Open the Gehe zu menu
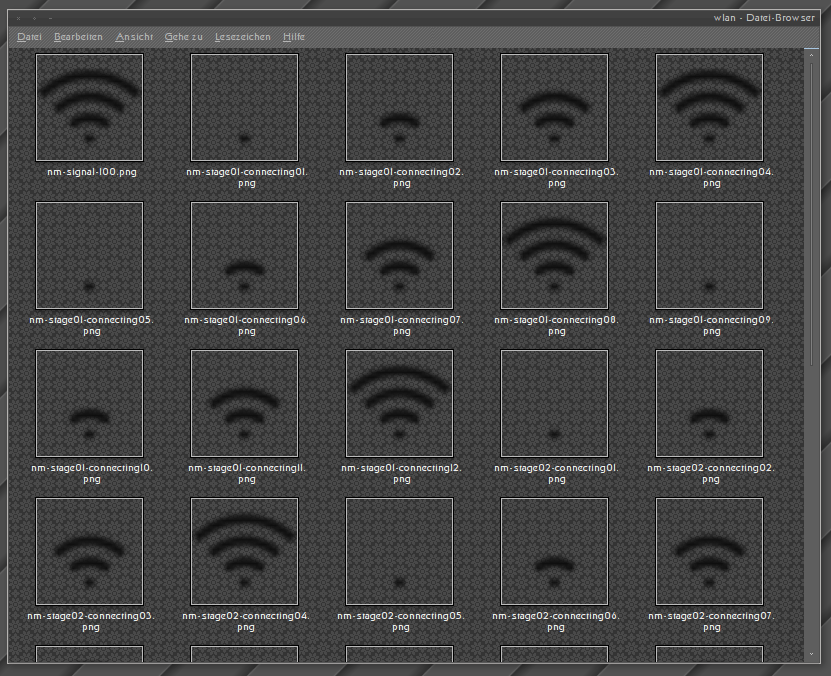 (x=183, y=37)
